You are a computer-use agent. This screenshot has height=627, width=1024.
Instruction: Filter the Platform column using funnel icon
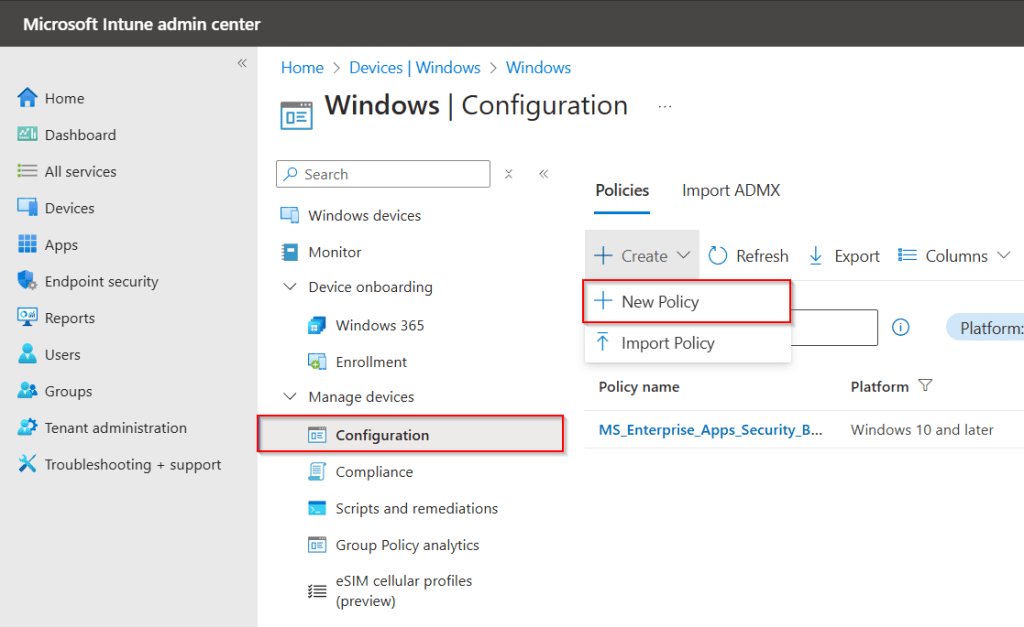point(925,386)
